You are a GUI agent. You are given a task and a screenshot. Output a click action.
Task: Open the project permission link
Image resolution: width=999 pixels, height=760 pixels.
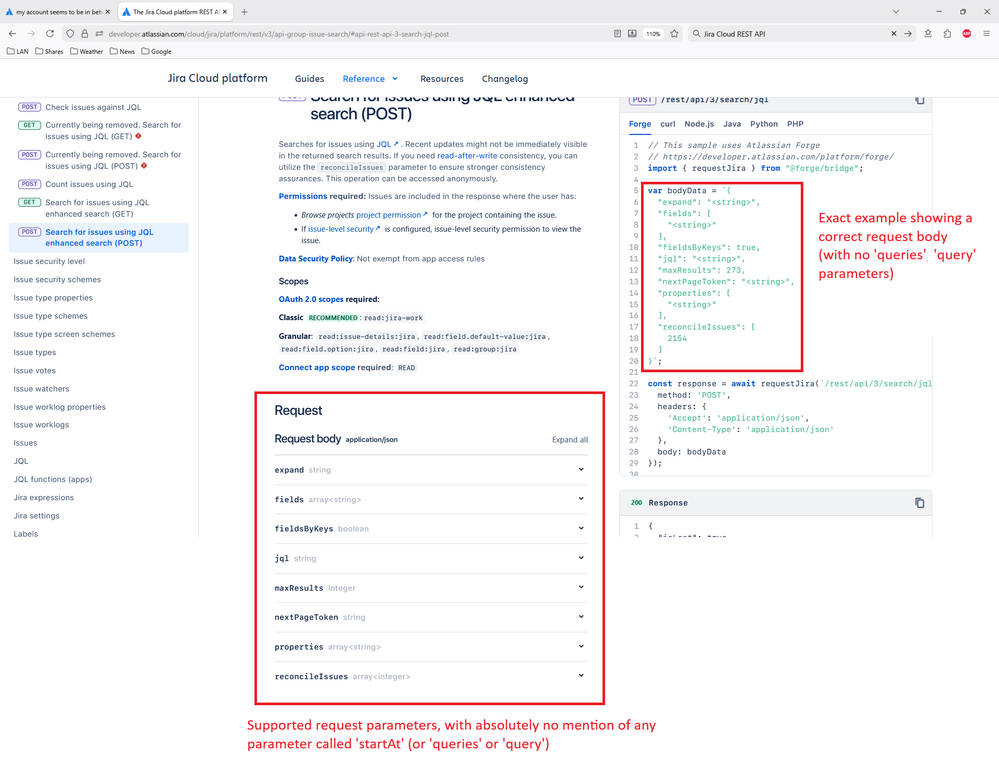[392, 215]
